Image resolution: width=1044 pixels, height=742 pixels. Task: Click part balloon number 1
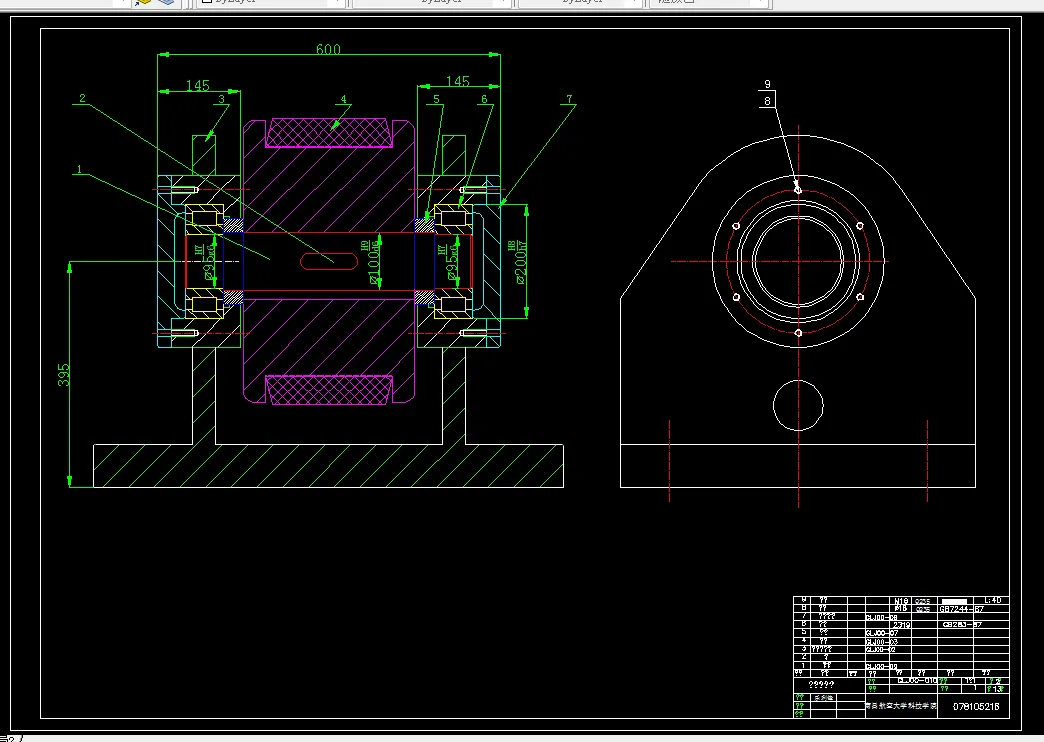tap(79, 169)
